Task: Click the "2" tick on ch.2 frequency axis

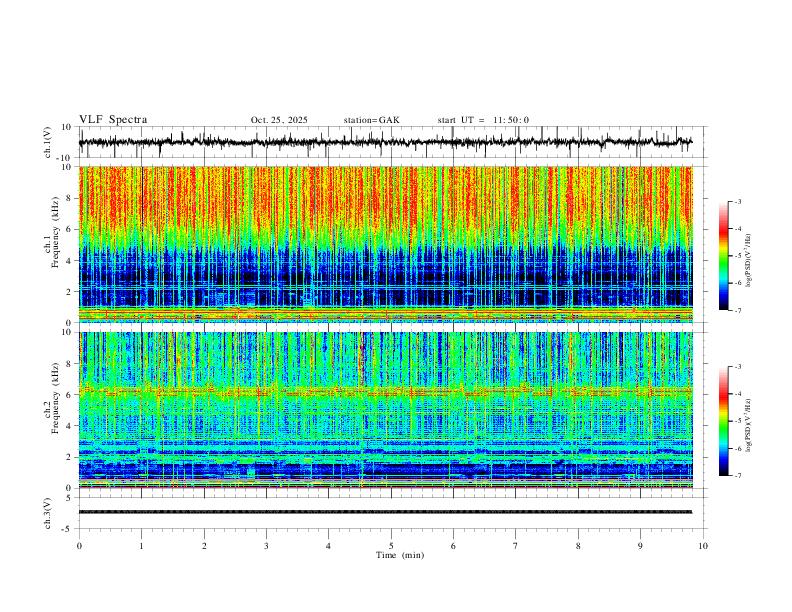Action: pyautogui.click(x=70, y=457)
